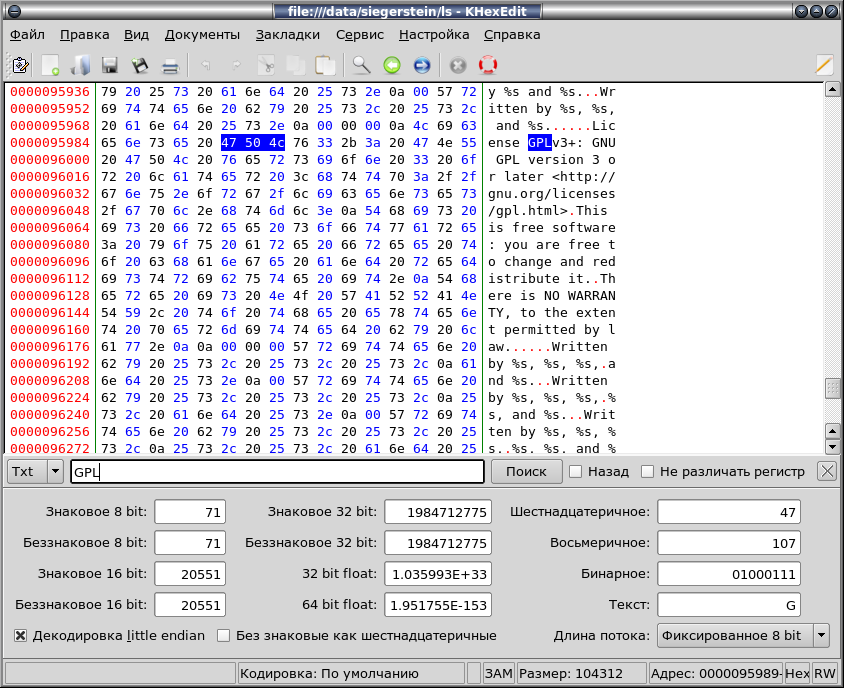844x688 pixels.
Task: Click the Размер: 104312 status entry
Action: (581, 673)
